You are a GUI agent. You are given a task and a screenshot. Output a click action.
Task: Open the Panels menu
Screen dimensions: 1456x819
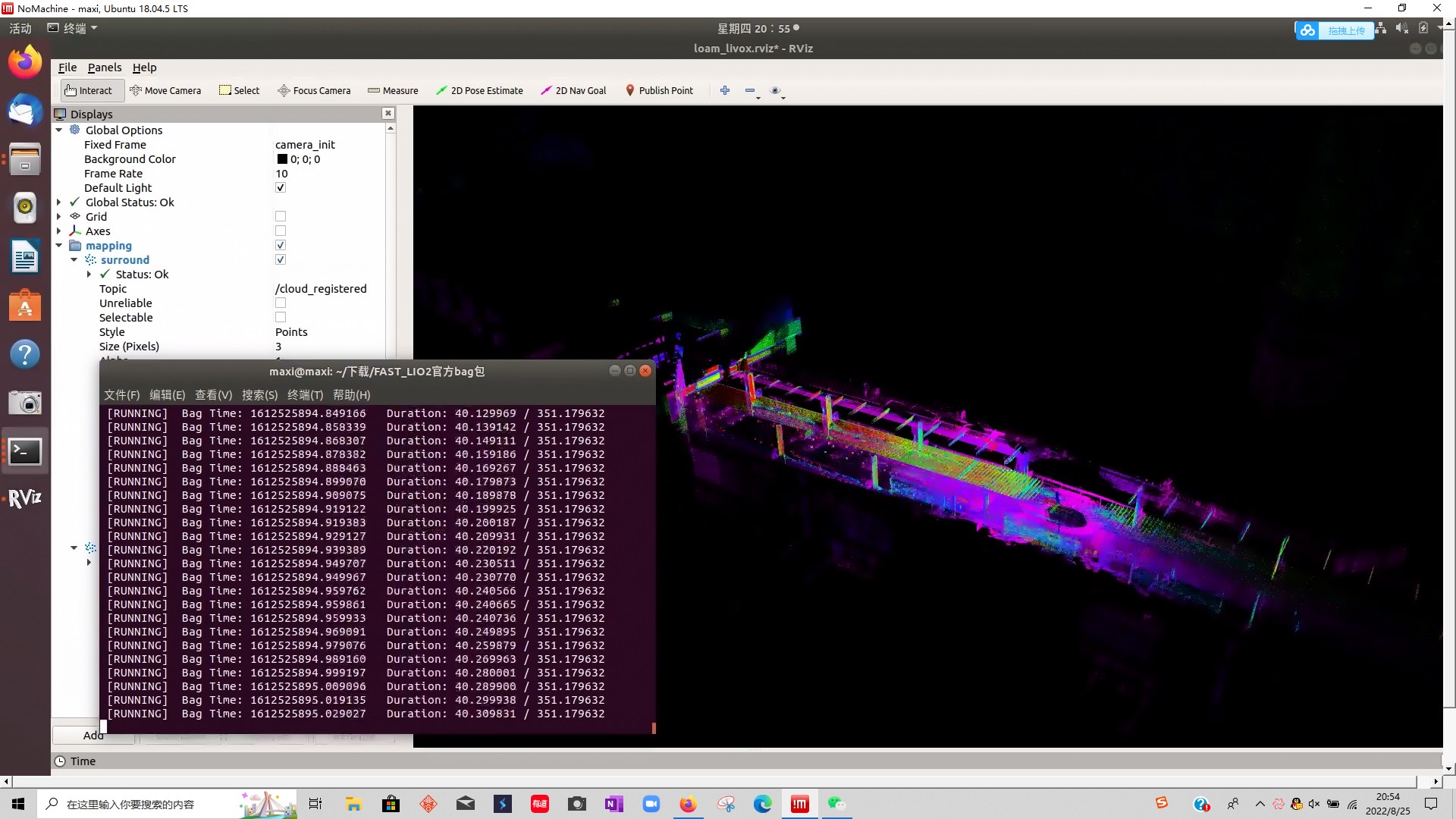(105, 67)
